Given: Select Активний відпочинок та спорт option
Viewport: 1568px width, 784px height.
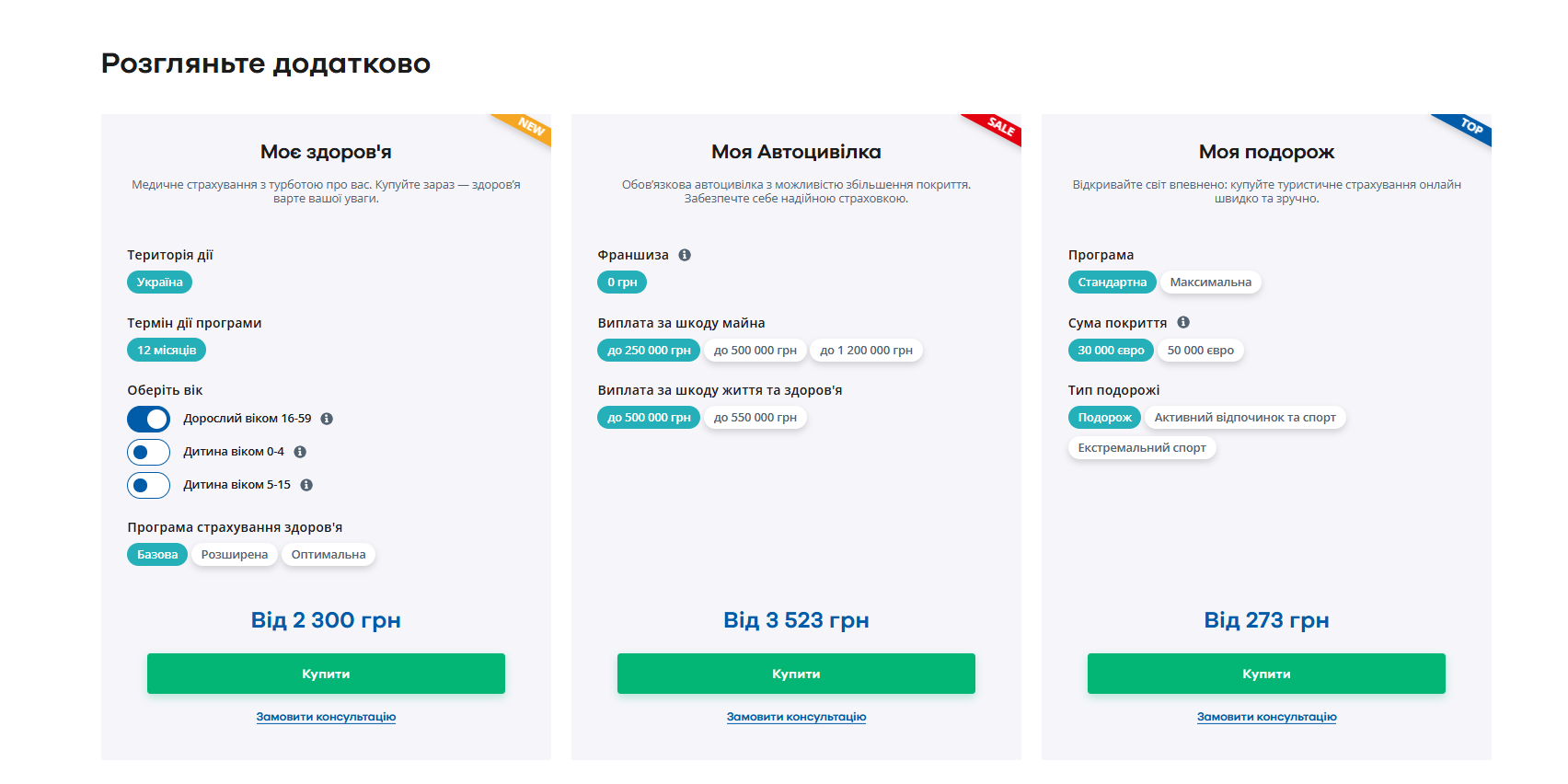Looking at the screenshot, I should coord(1244,418).
